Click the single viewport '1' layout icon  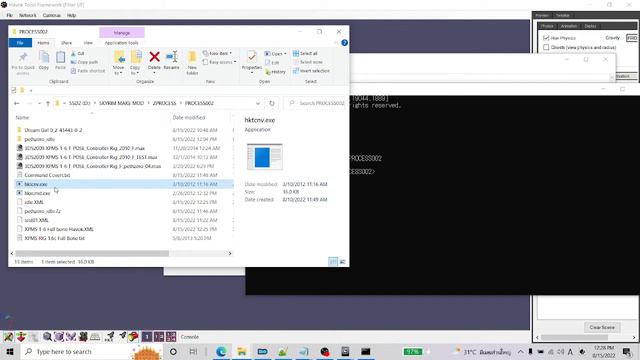click(x=147, y=337)
